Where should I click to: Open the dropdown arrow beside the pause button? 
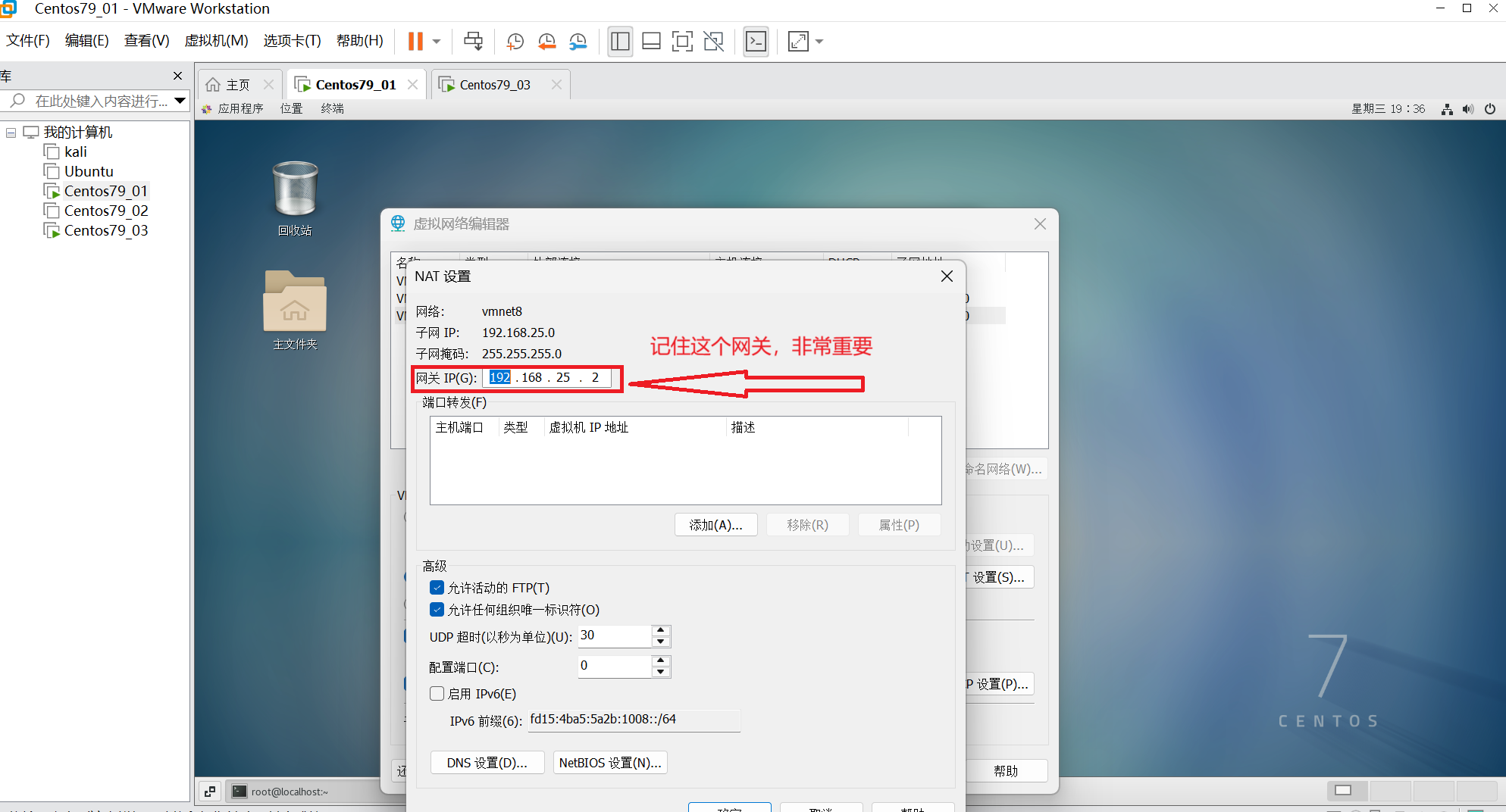coord(437,41)
